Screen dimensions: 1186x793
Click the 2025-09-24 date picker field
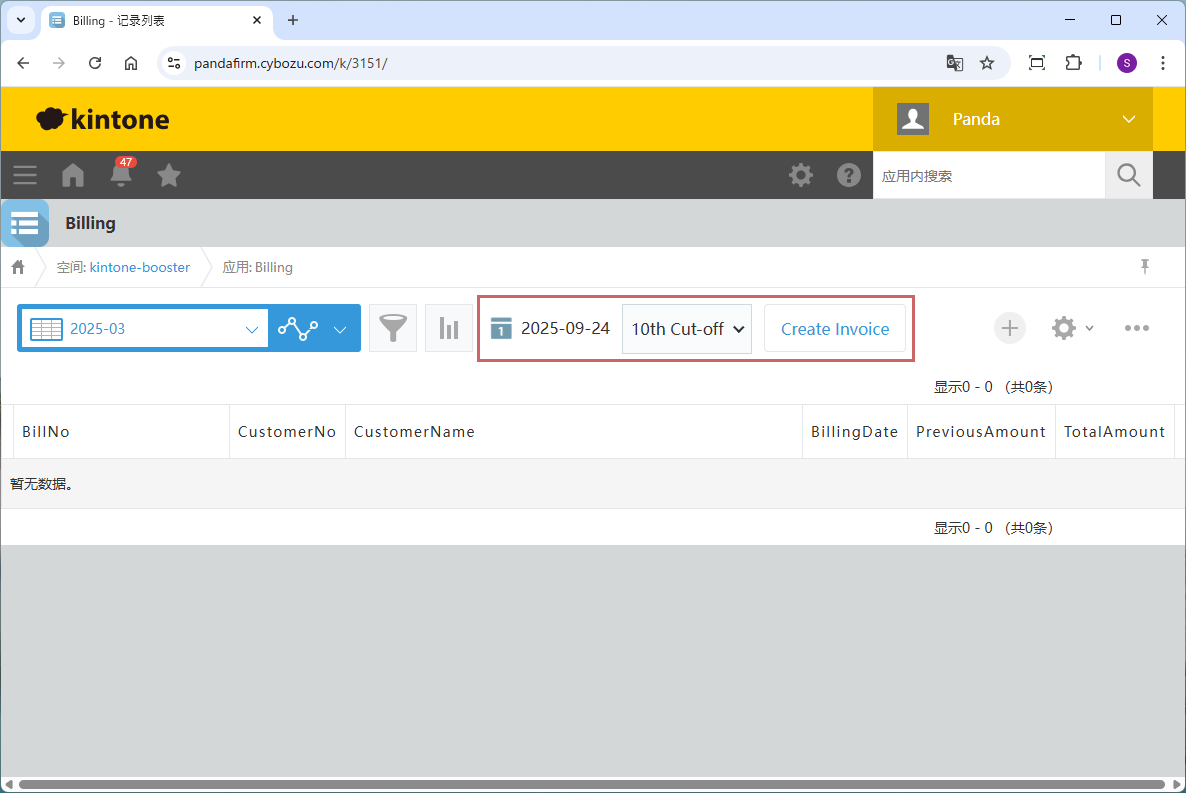(x=552, y=329)
